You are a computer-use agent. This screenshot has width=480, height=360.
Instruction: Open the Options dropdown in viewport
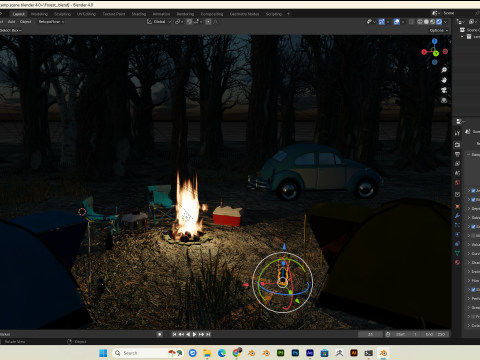439,30
